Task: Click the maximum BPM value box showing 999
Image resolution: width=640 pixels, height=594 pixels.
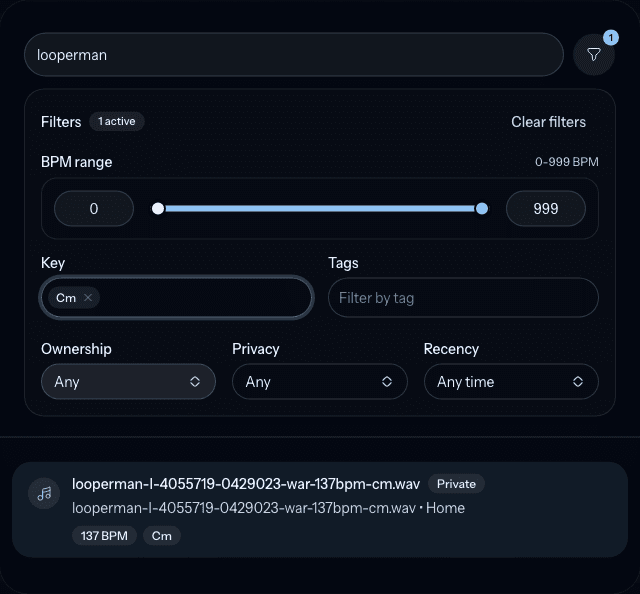Action: coord(546,209)
